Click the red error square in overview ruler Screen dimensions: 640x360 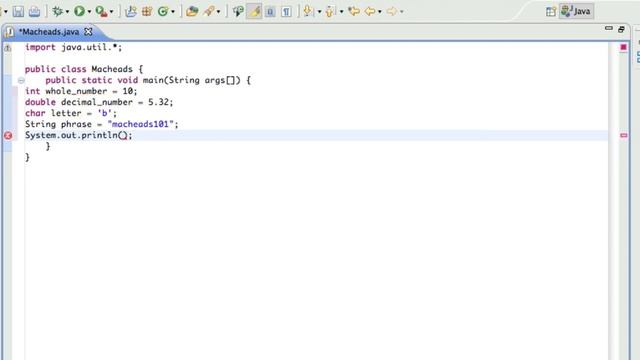coord(623,47)
